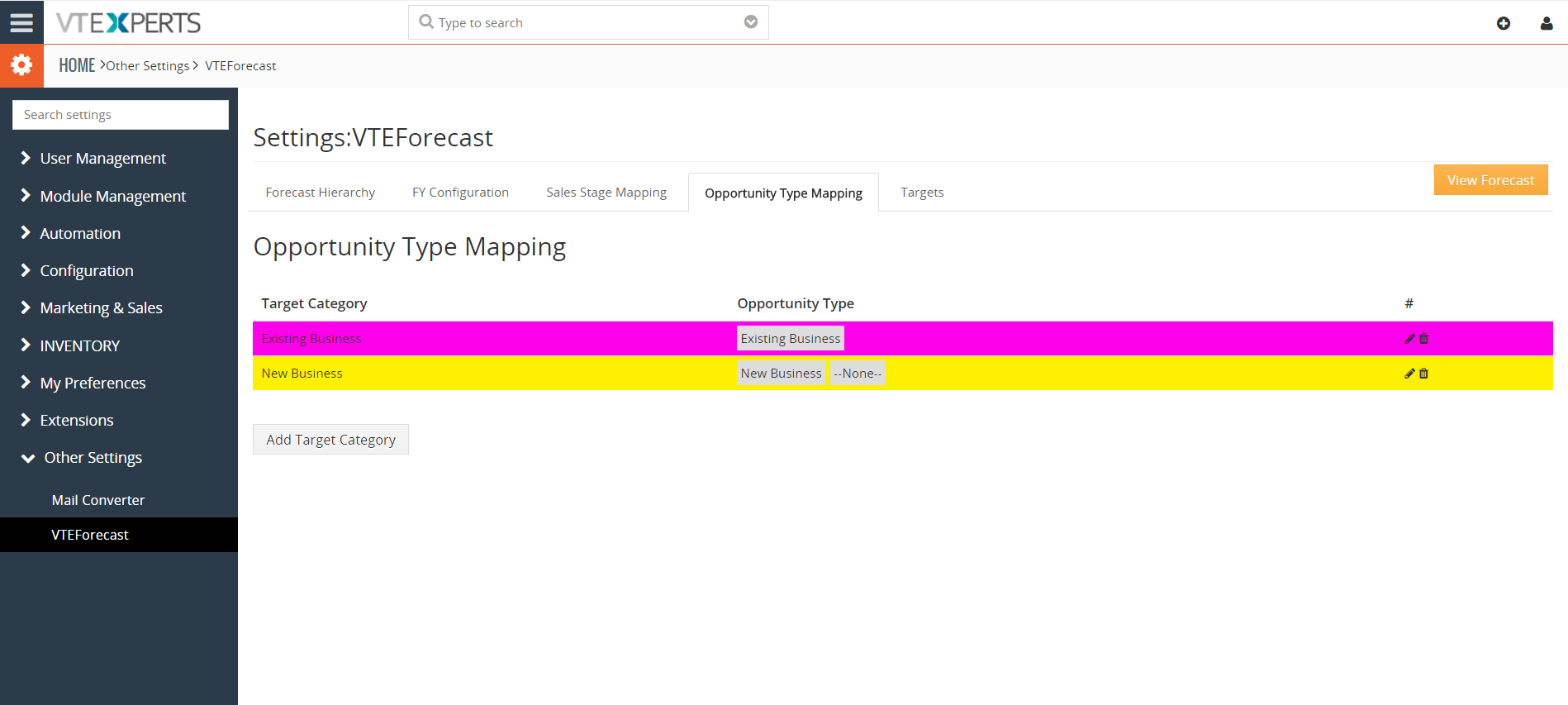Expand Module Management section
The width and height of the screenshot is (1568, 705).
tap(112, 196)
